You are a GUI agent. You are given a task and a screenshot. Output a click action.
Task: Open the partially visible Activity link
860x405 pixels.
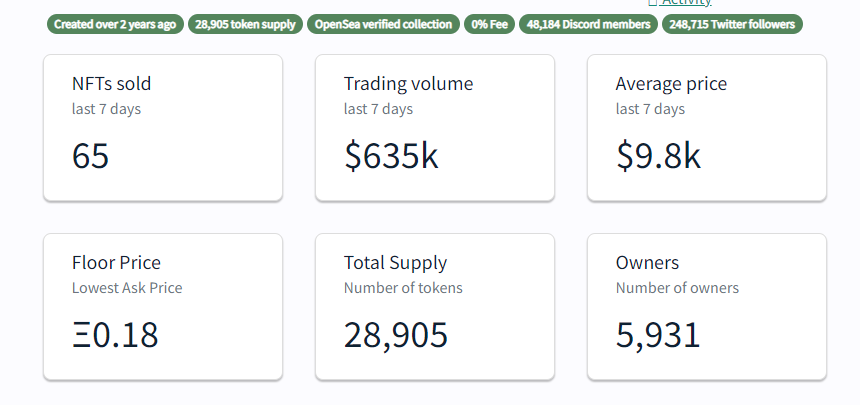click(x=686, y=4)
